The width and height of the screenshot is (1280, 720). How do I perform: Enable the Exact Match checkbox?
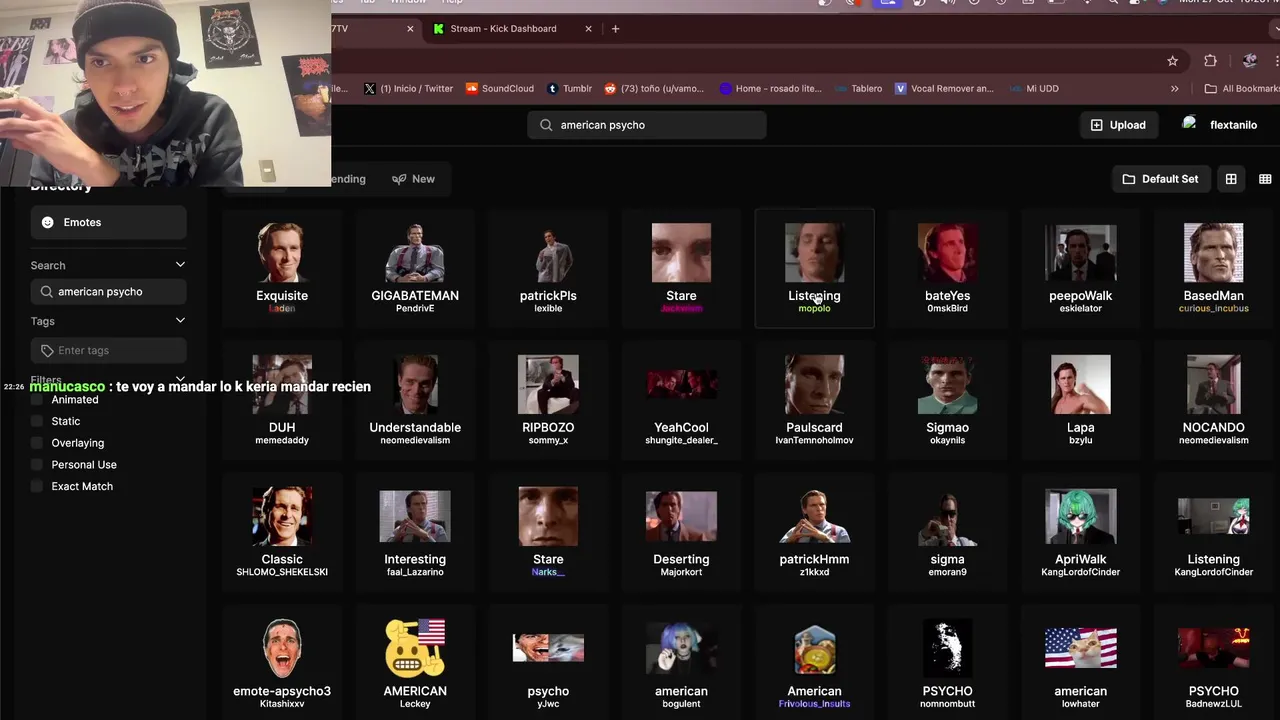tap(38, 486)
